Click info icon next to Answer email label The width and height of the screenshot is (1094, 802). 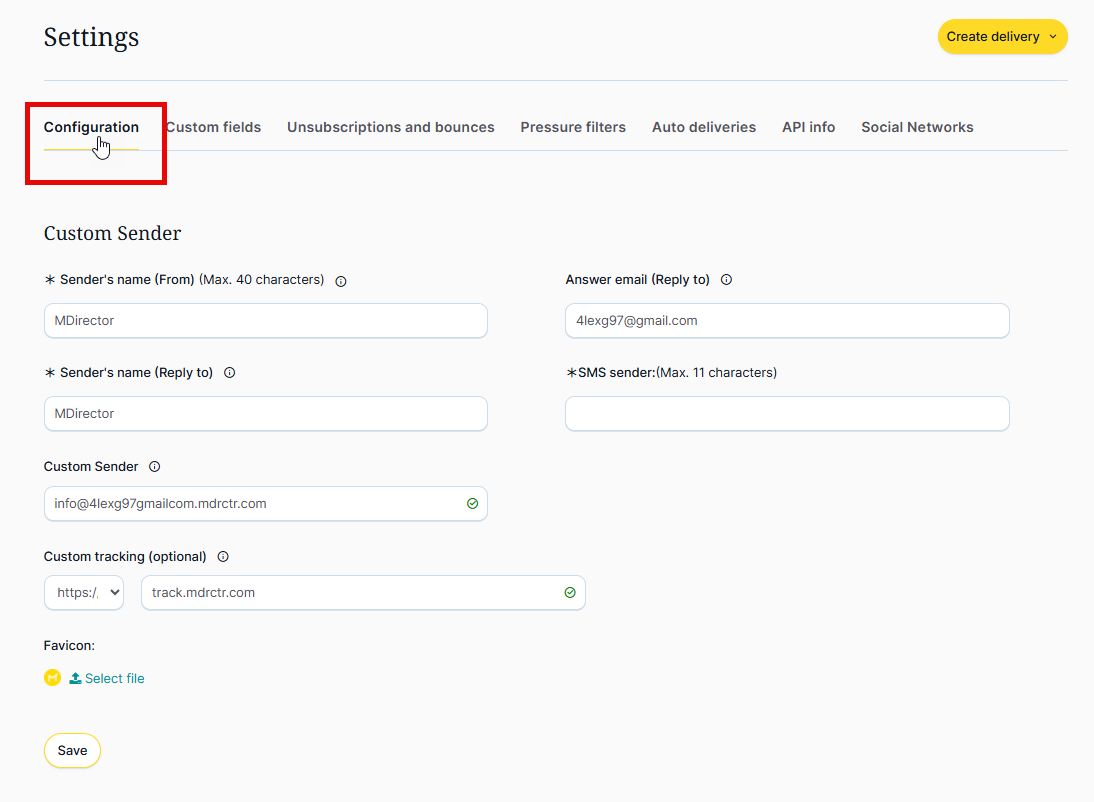pos(727,280)
